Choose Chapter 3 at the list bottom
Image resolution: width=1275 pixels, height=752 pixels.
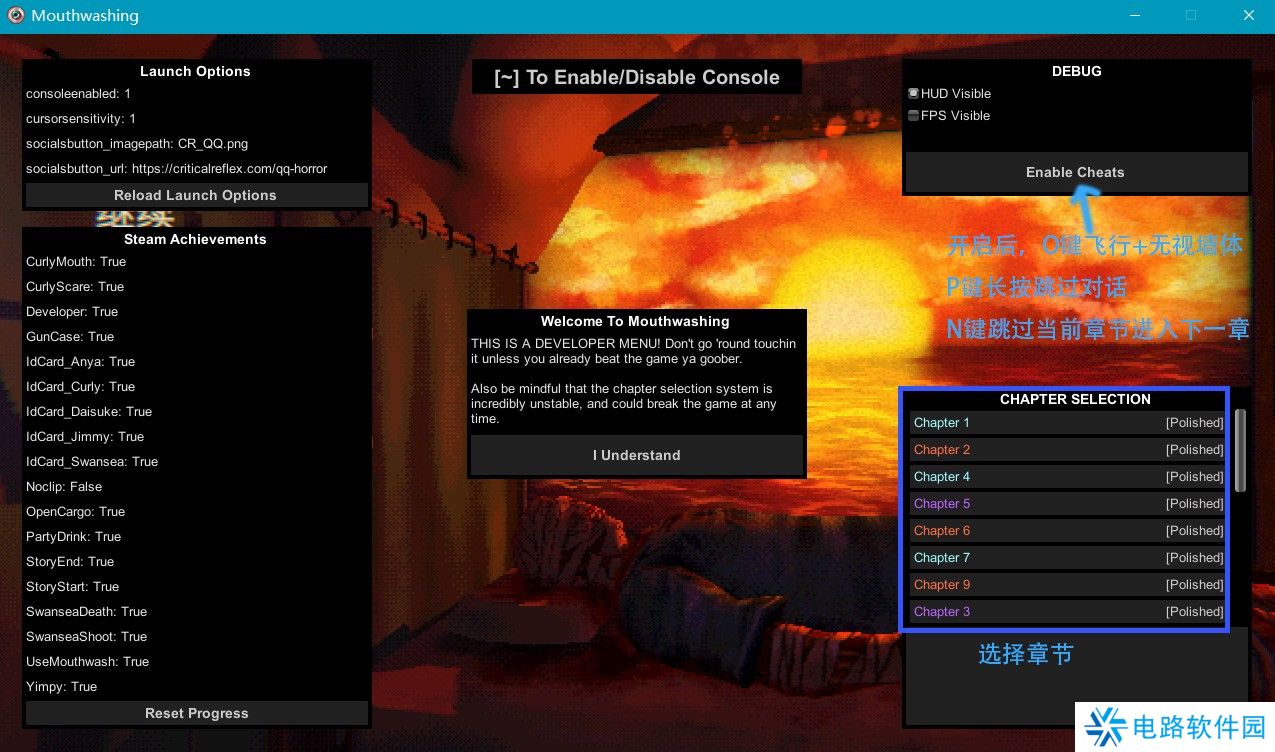pyautogui.click(x=1068, y=612)
